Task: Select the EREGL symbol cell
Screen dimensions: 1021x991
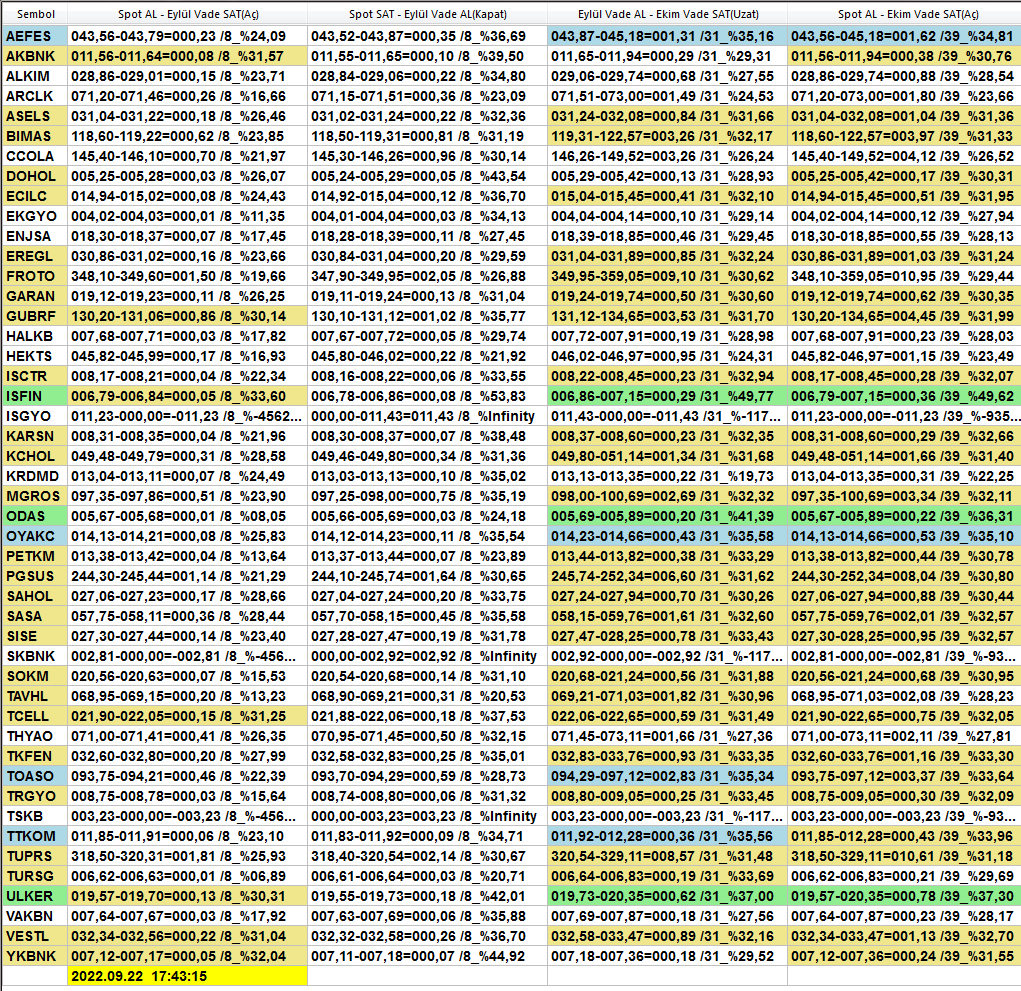Action: pyautogui.click(x=35, y=257)
